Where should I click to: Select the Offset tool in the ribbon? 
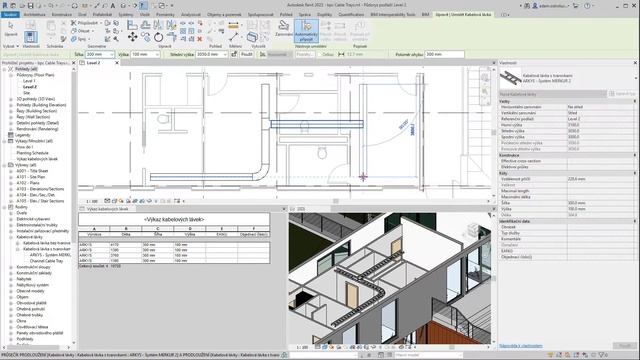pos(145,25)
